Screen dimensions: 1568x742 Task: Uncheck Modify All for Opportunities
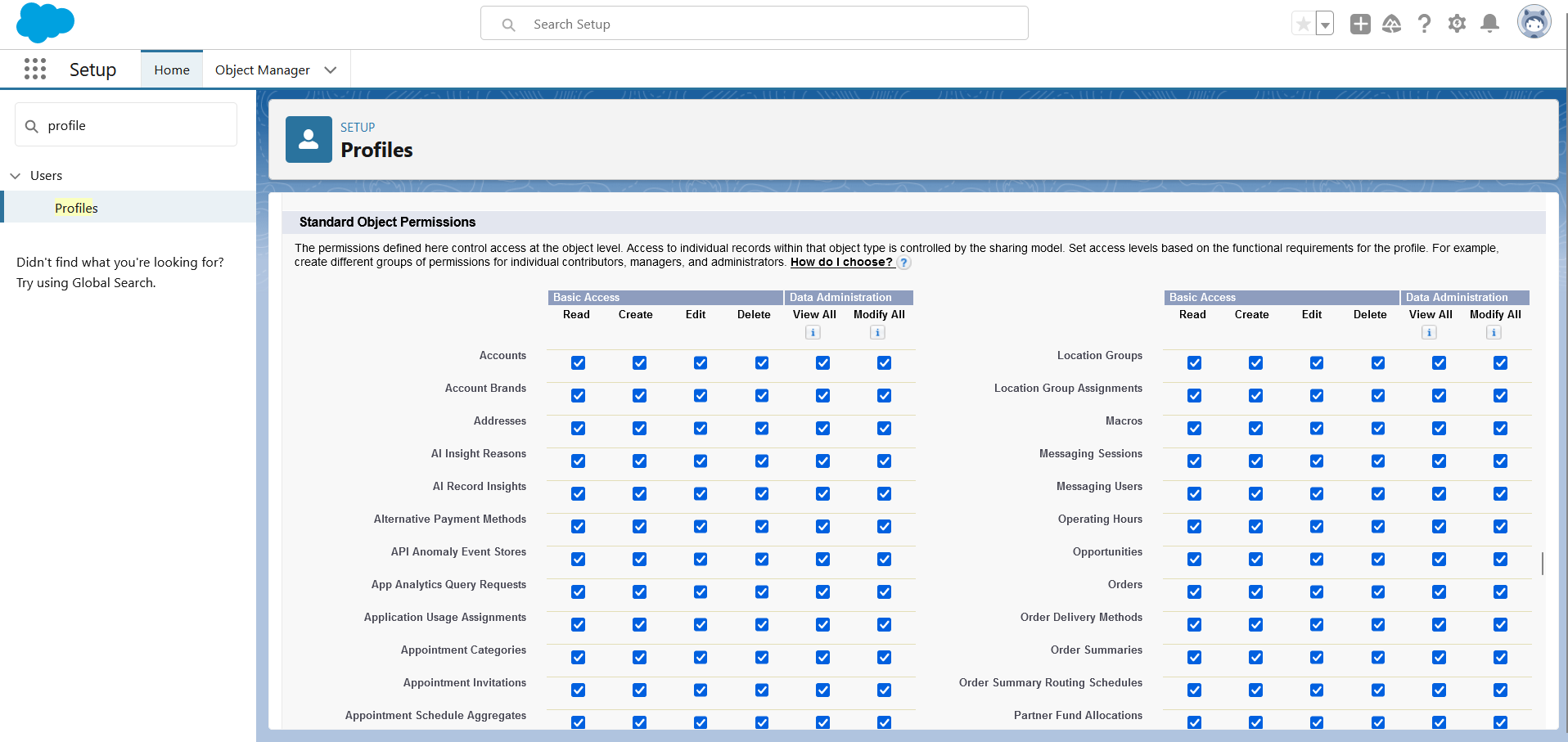(x=1500, y=560)
